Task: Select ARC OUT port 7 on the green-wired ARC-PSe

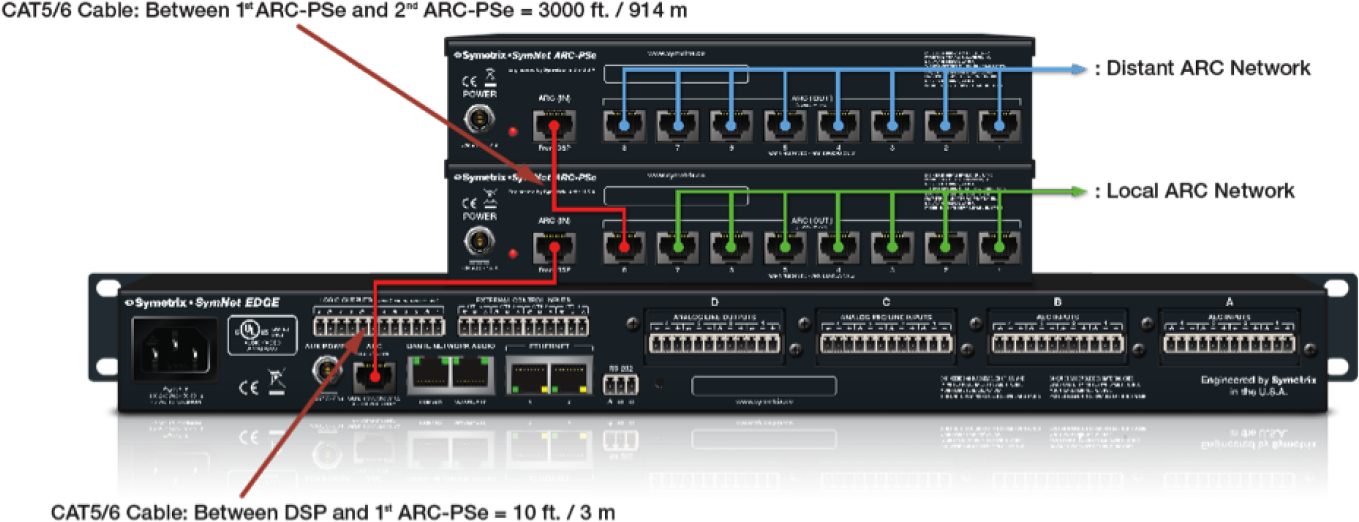Action: [x=678, y=246]
